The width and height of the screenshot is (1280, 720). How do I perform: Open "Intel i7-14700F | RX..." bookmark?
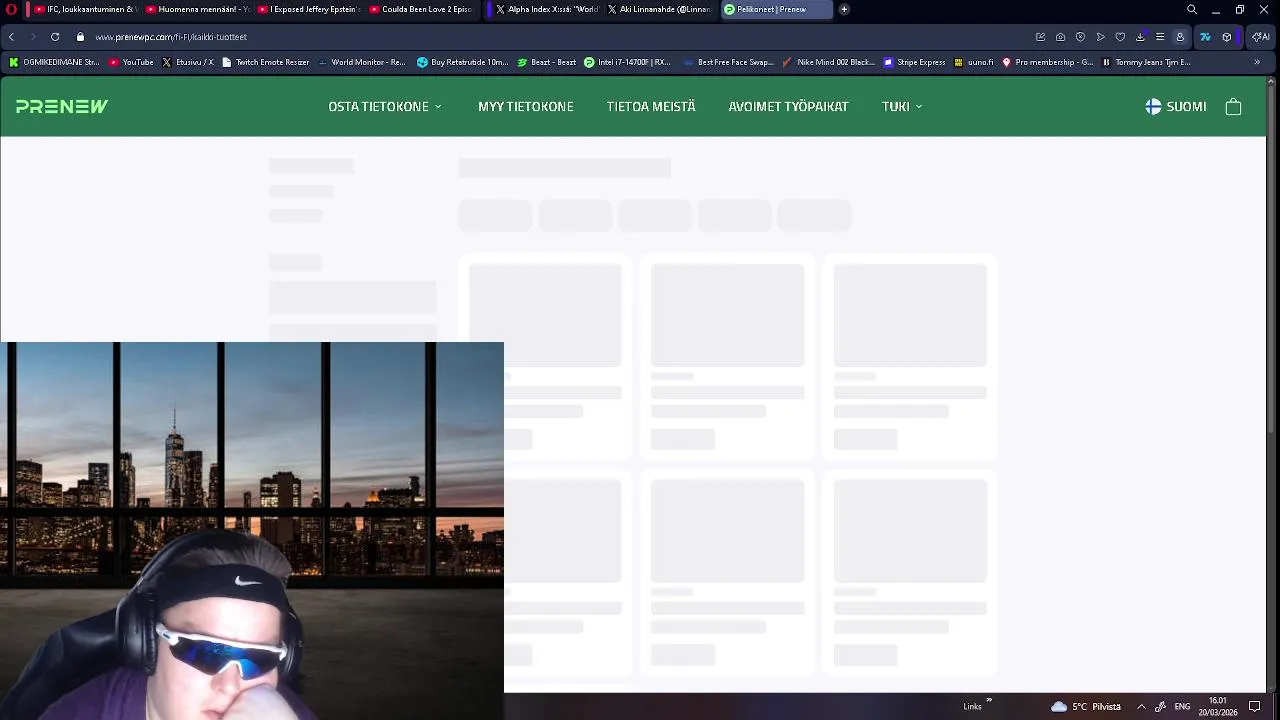point(627,62)
